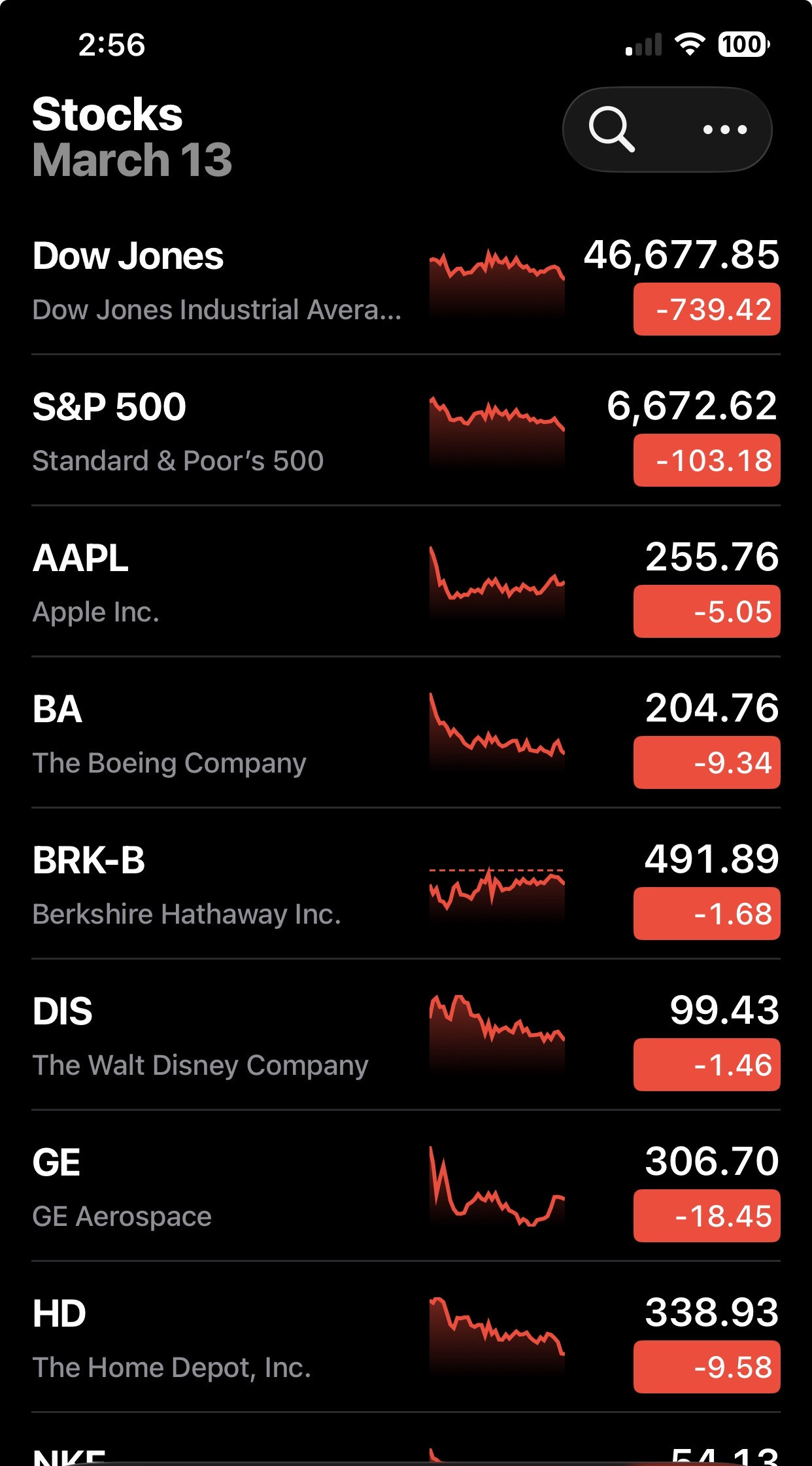Toggle the GE -18.45 change badge

click(706, 1216)
